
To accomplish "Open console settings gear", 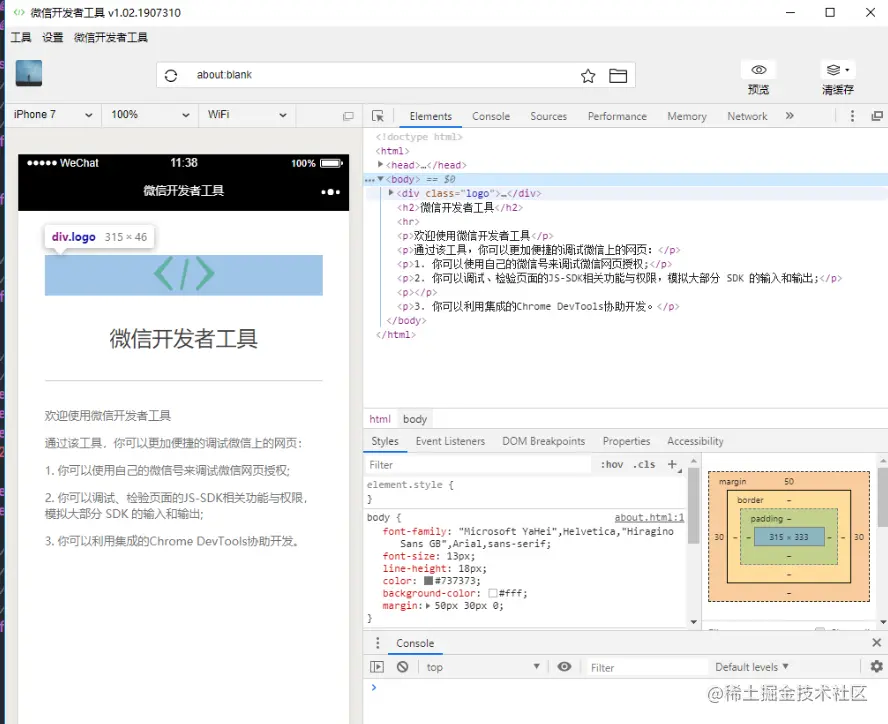I will click(877, 666).
